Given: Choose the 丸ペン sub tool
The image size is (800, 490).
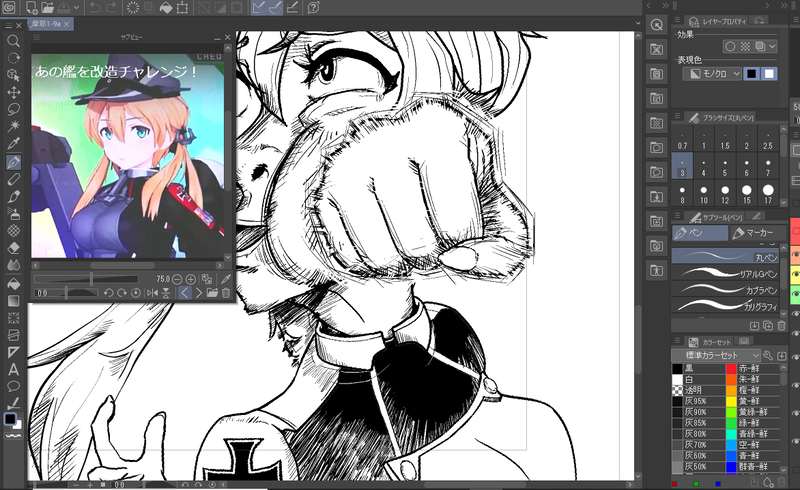Looking at the screenshot, I should coord(725,256).
